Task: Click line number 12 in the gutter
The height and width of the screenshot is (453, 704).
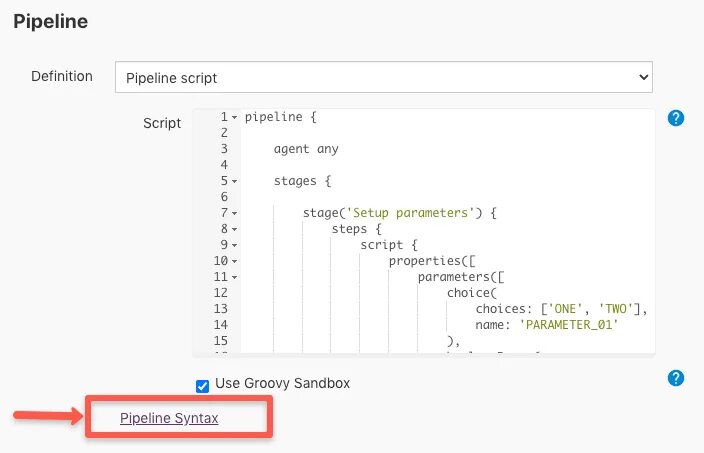Action: pyautogui.click(x=221, y=293)
